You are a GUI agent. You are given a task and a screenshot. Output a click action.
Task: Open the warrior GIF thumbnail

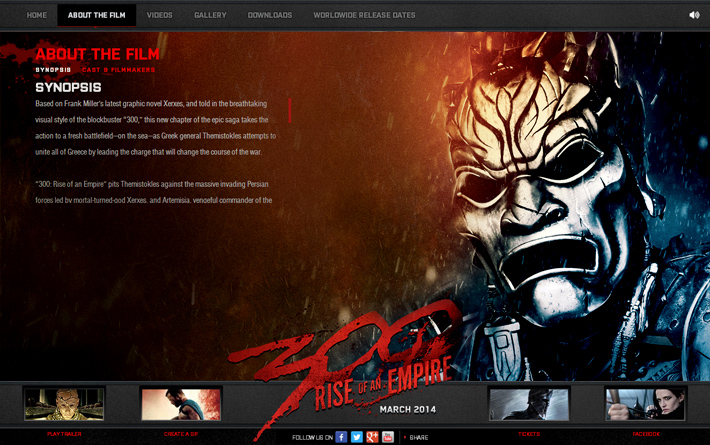tap(181, 404)
